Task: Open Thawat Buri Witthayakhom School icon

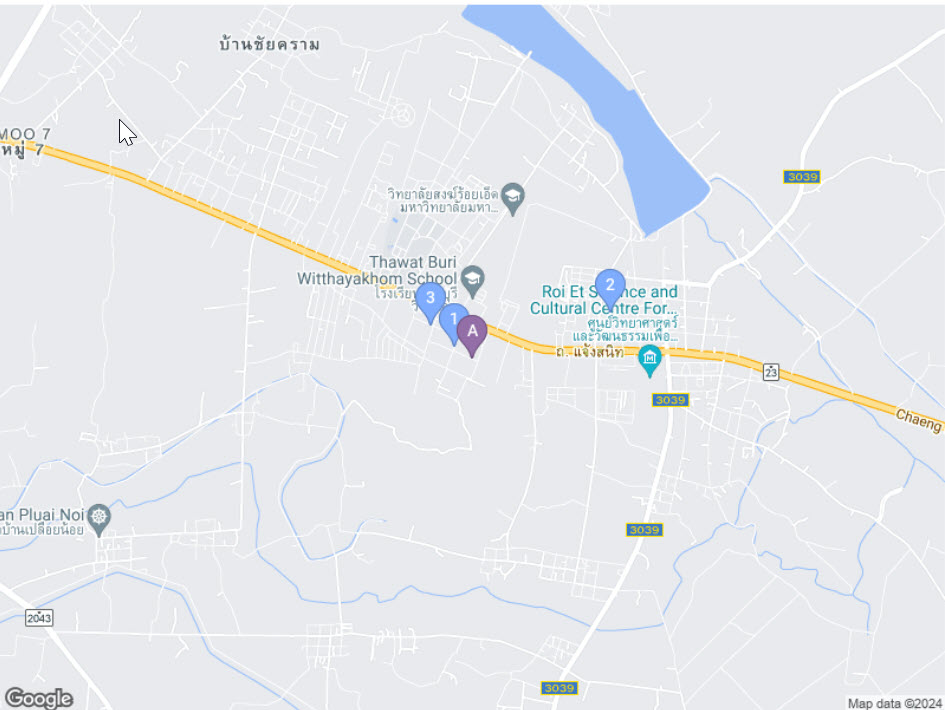Action: 472,281
